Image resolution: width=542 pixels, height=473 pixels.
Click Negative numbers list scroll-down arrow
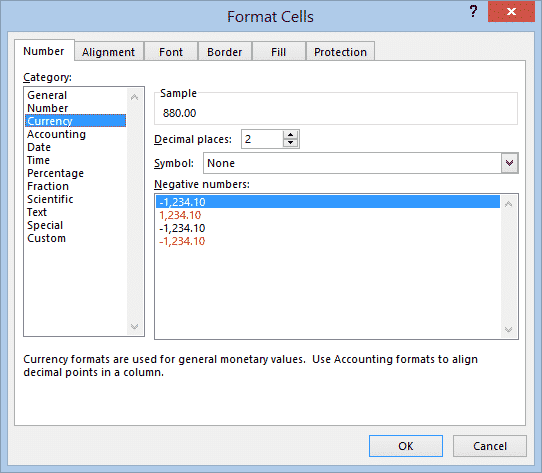point(508,330)
